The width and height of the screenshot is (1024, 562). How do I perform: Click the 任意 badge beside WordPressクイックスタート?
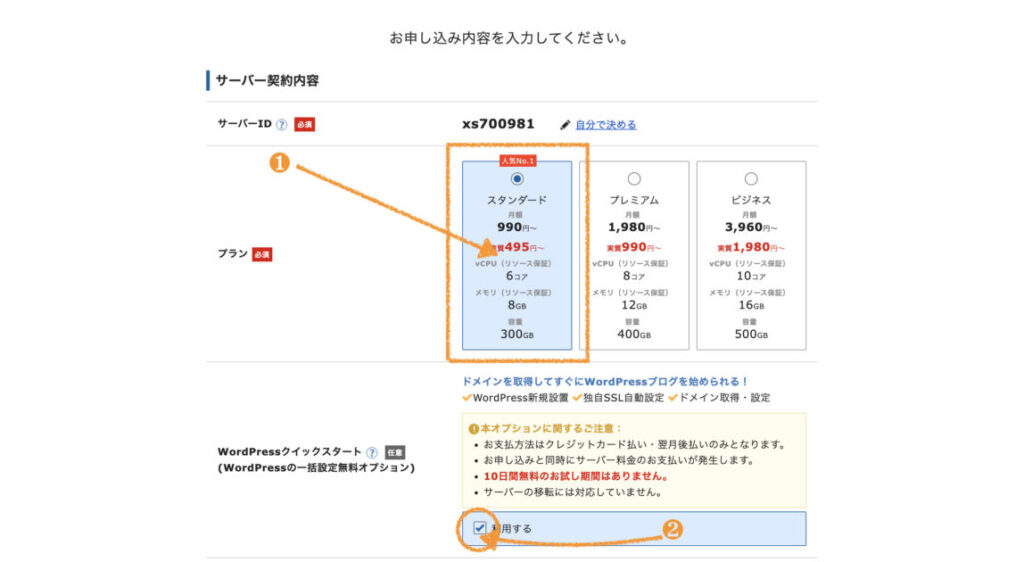coord(393,452)
